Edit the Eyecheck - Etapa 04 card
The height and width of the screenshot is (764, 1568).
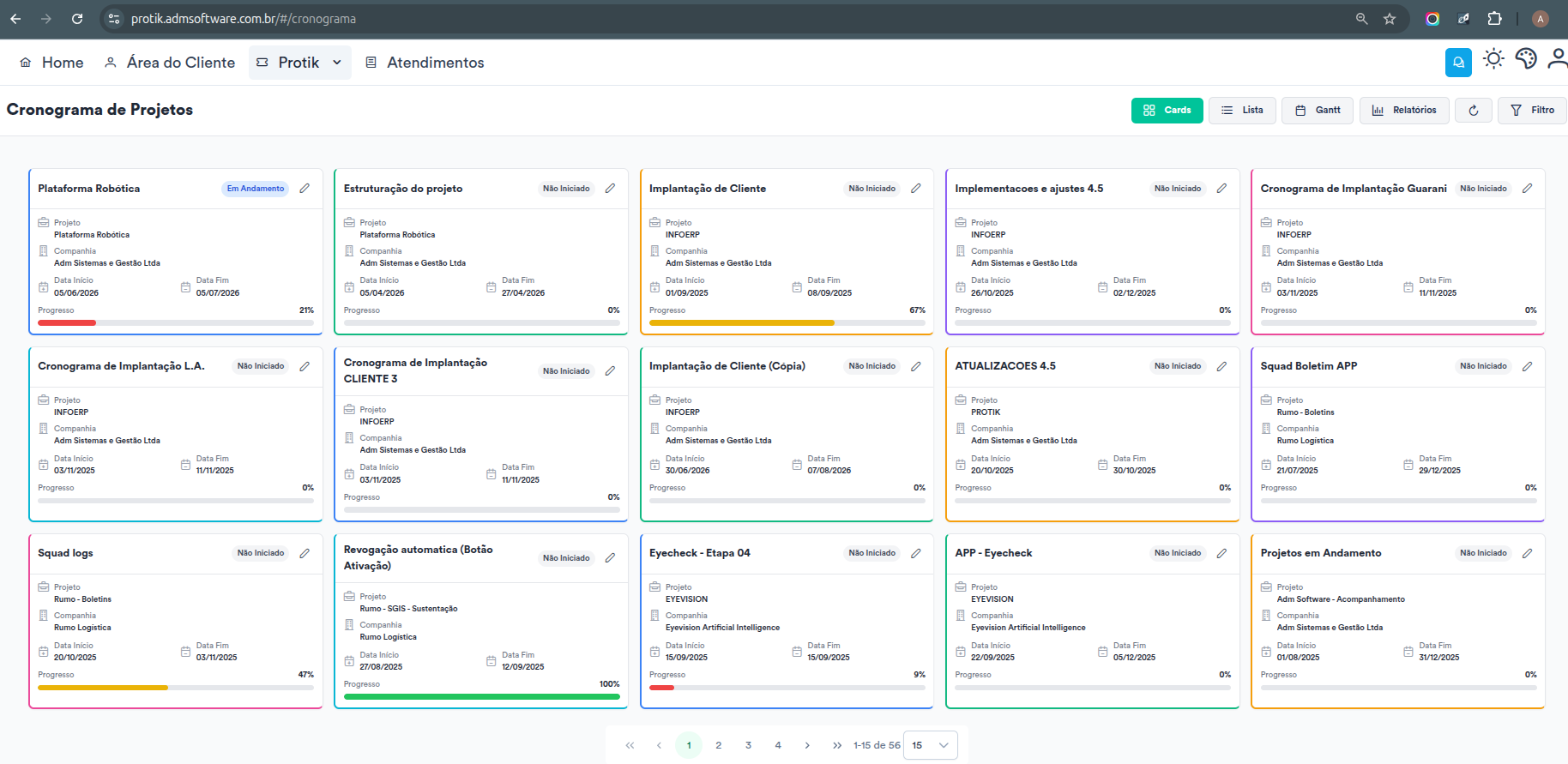(915, 553)
